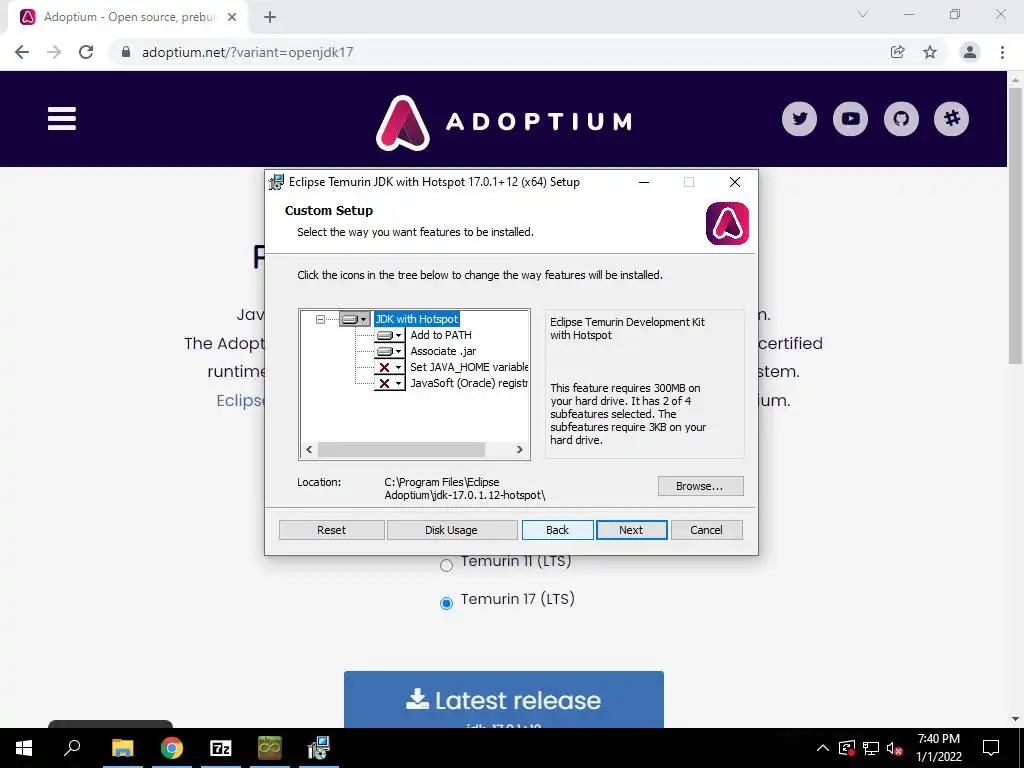Minimize the Temurin setup window
The height and width of the screenshot is (768, 1024).
click(644, 182)
